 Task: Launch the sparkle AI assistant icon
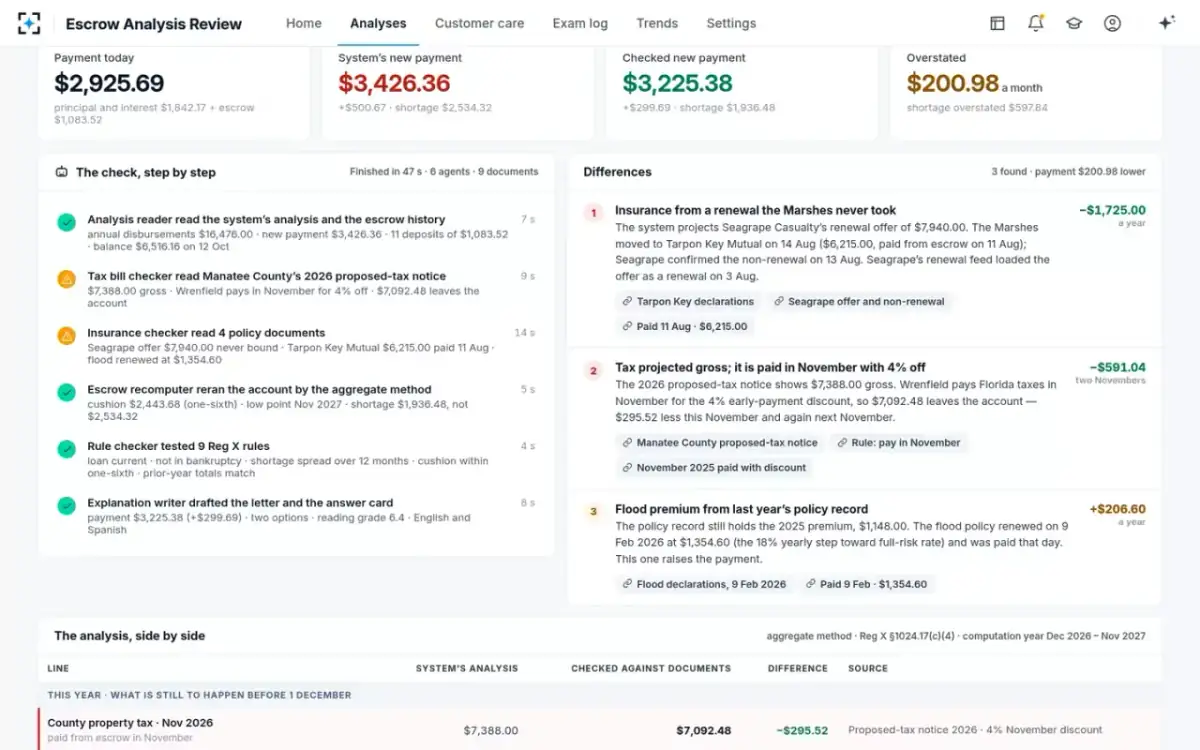tap(1166, 23)
